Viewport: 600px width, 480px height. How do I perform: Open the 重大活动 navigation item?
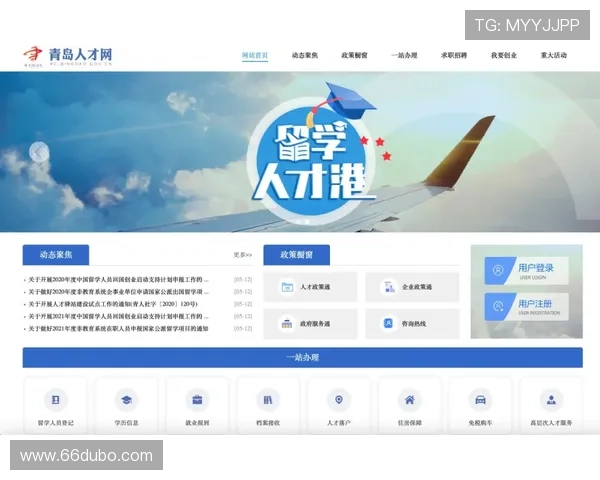click(554, 55)
